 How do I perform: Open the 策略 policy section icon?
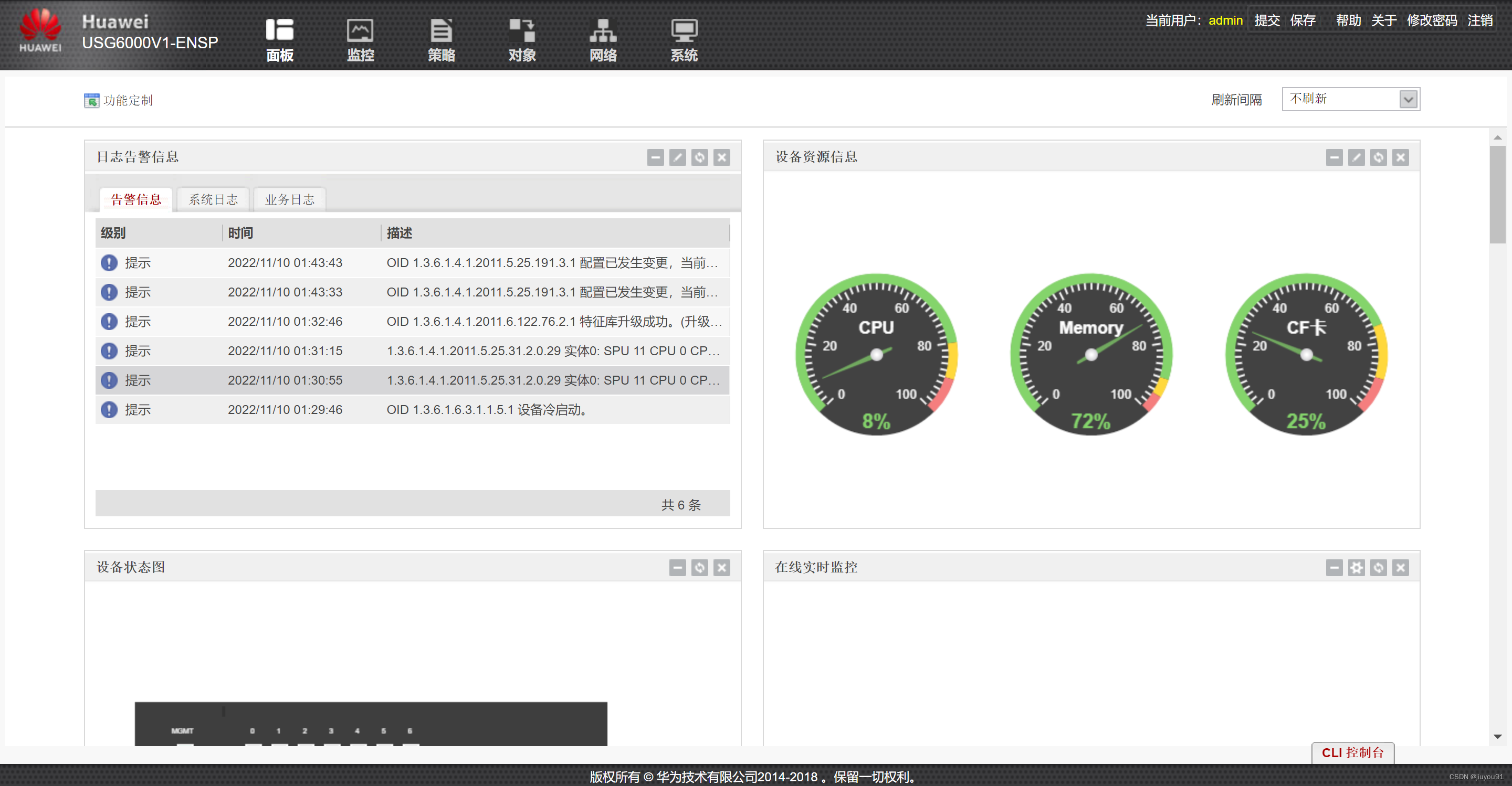click(441, 31)
